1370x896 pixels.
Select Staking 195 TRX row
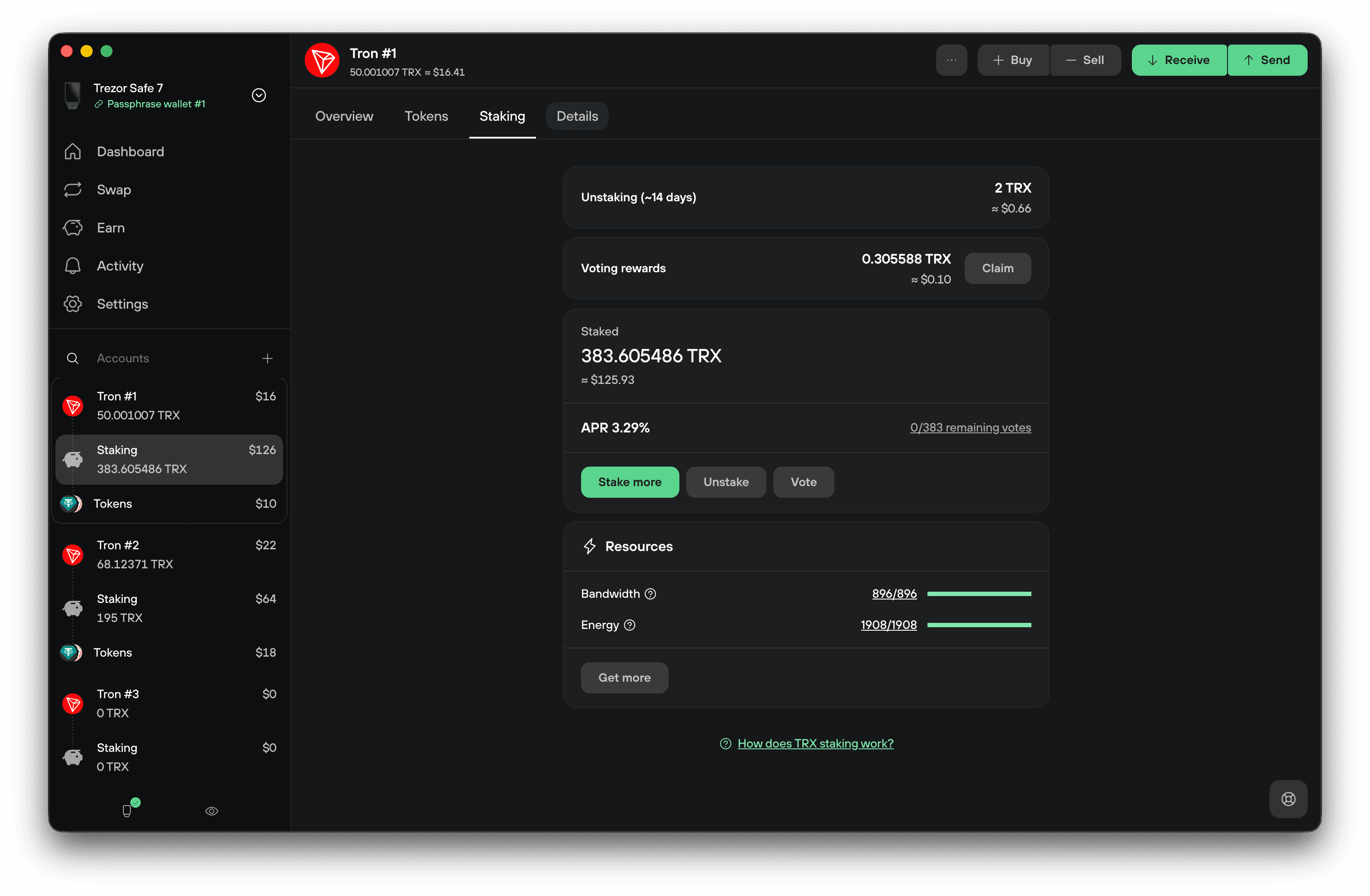(169, 608)
